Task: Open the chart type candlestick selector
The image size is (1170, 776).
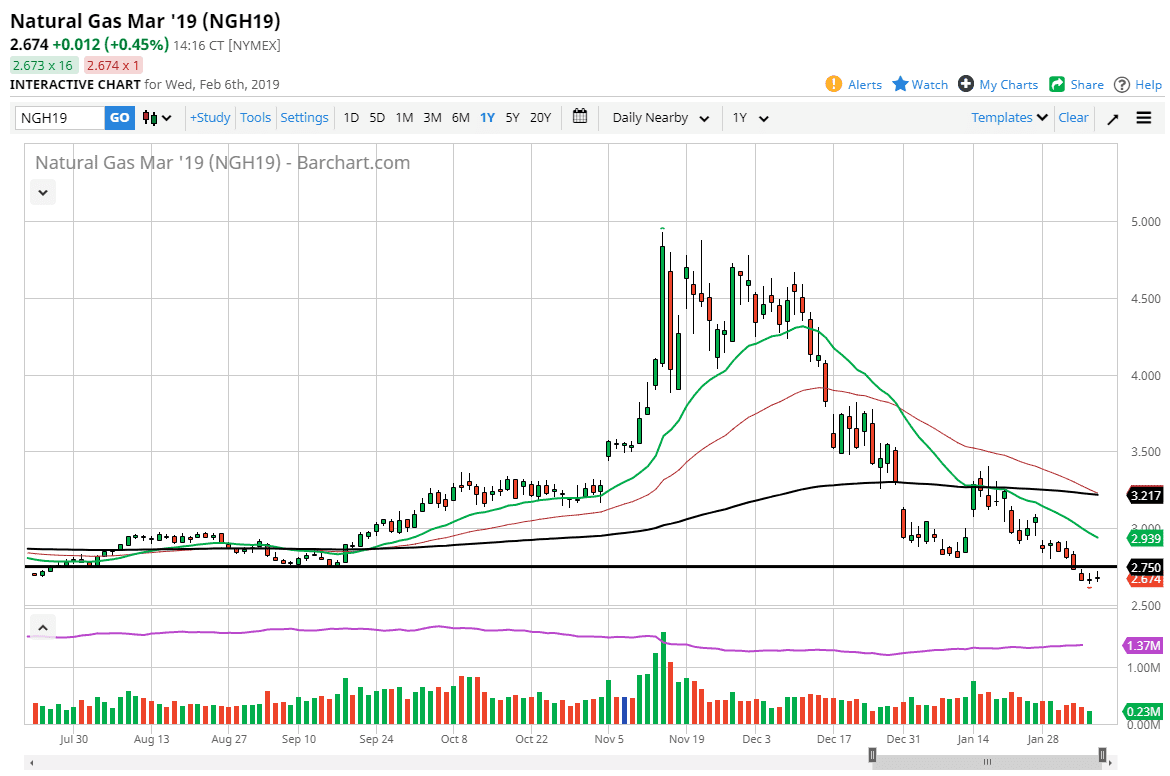Action: coord(157,118)
